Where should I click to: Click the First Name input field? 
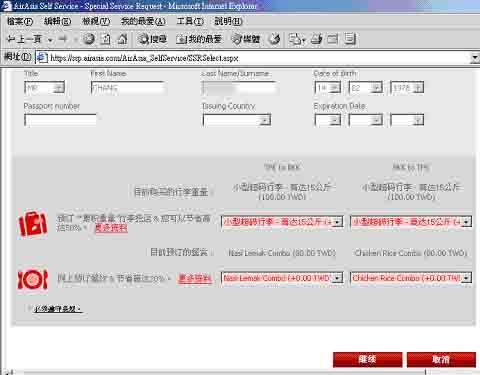point(128,88)
